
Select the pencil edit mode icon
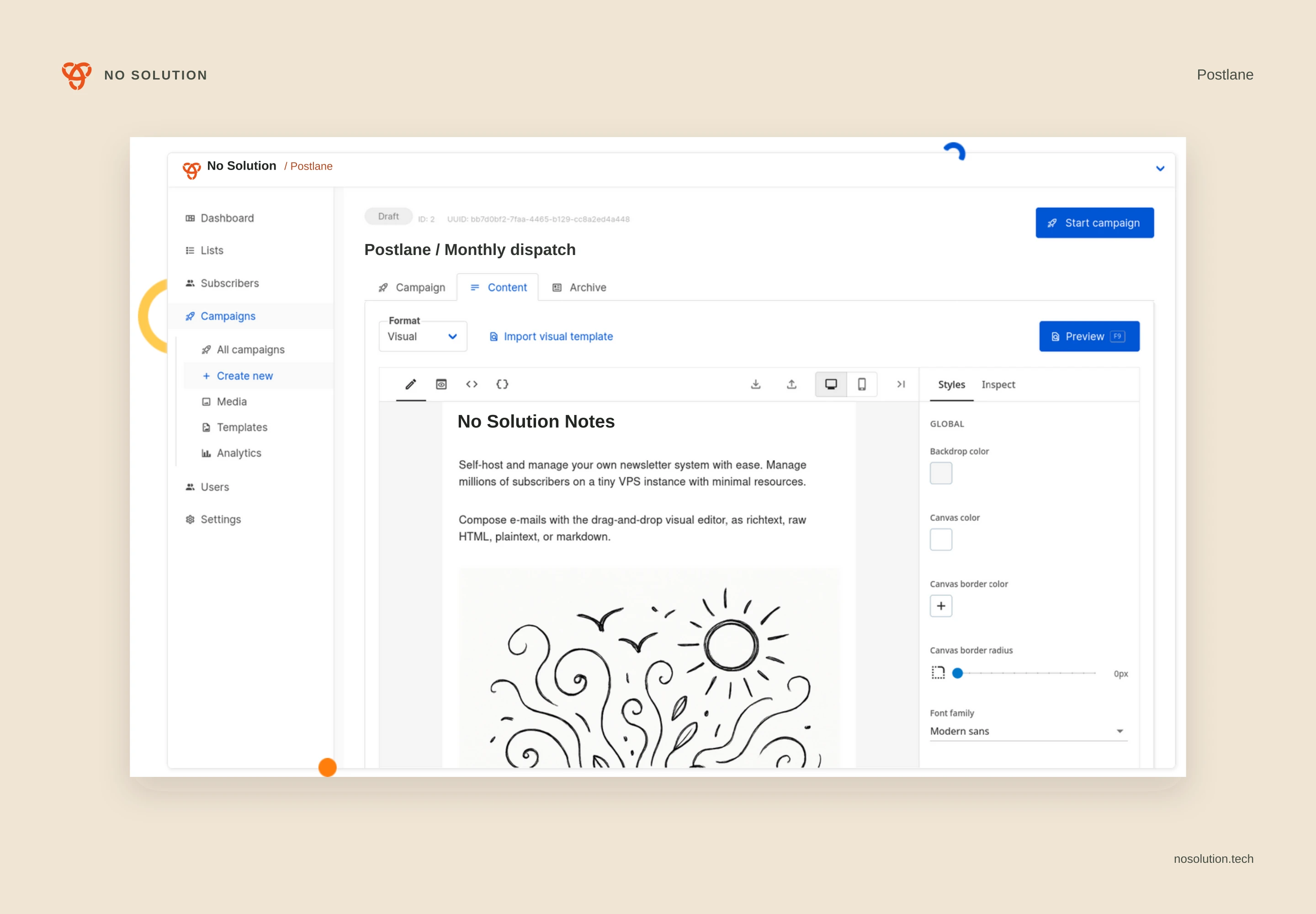click(411, 384)
